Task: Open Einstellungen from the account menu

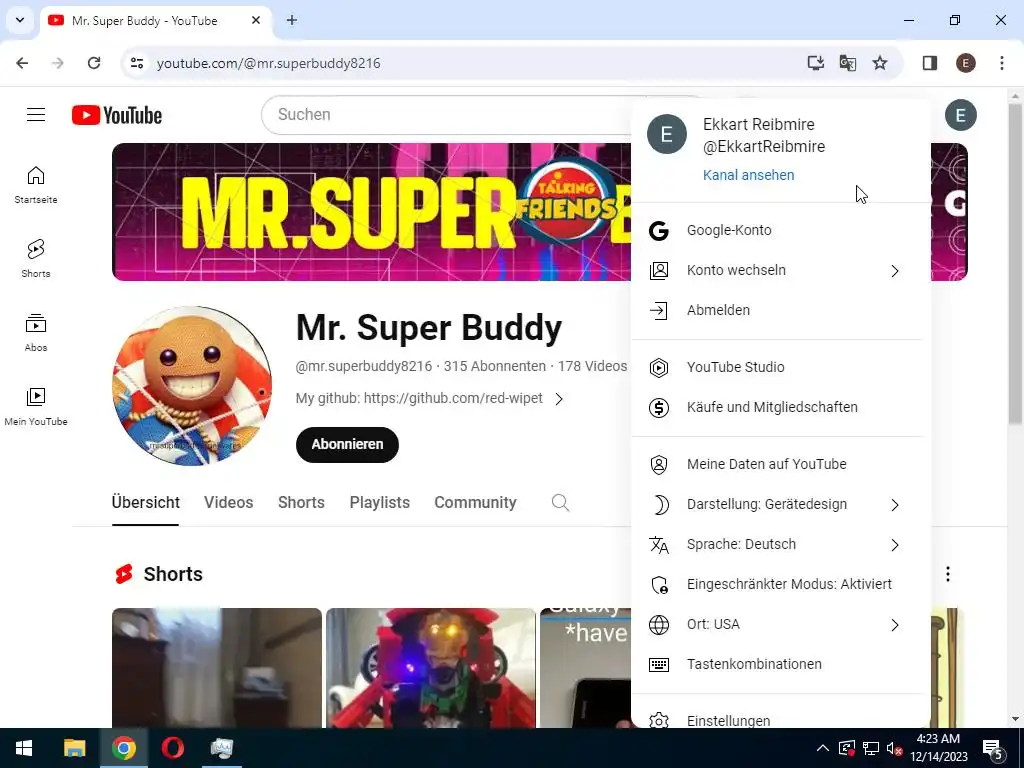Action: click(x=780, y=718)
